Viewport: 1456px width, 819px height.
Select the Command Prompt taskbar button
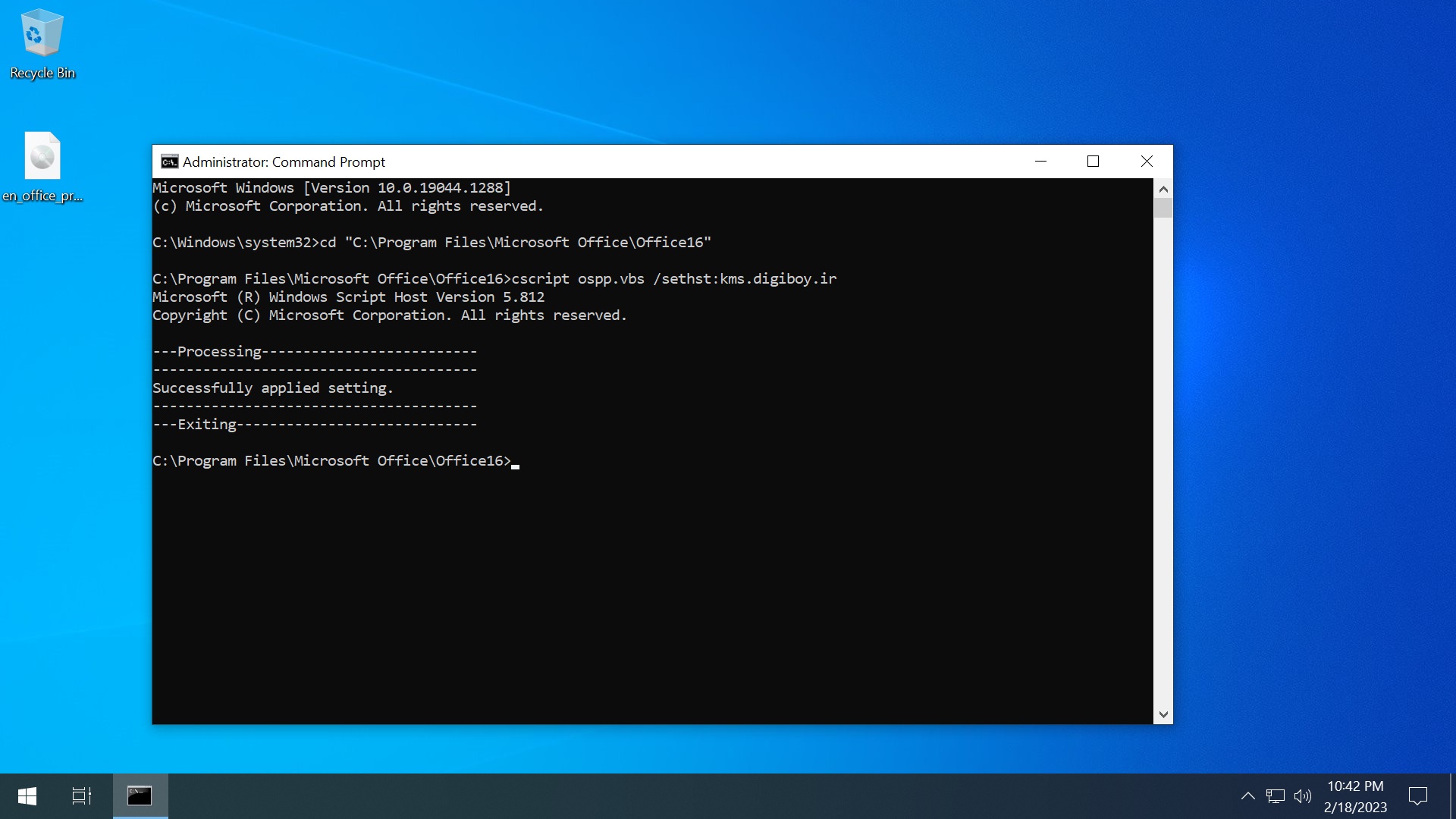coord(140,796)
